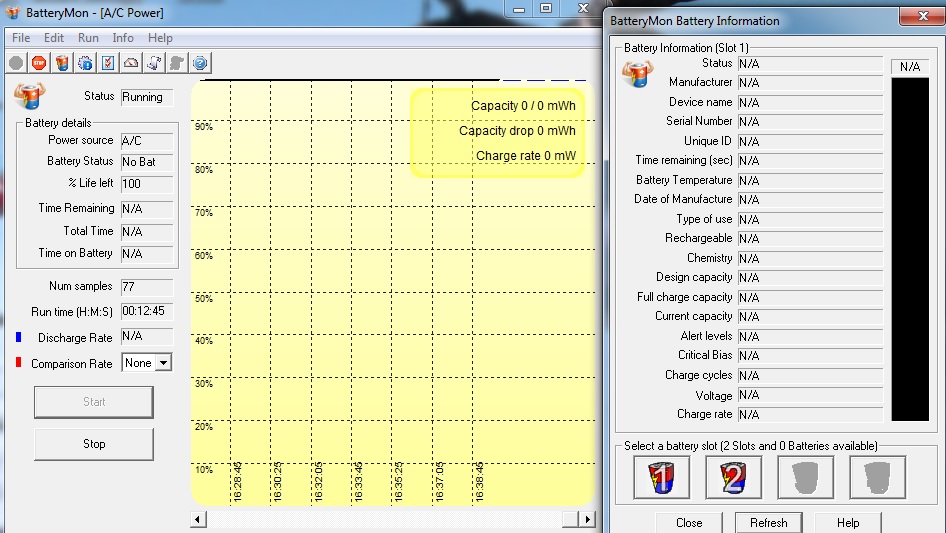Click the horizontal scrollbar thumb under the graph

pos(570,519)
